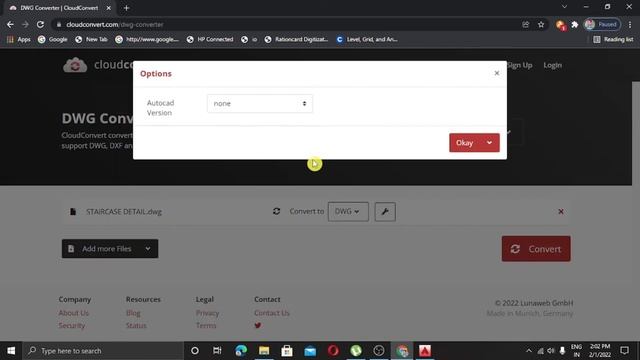This screenshot has width=640, height=360.
Task: Open the Apps bookmark
Action: click(x=19, y=39)
